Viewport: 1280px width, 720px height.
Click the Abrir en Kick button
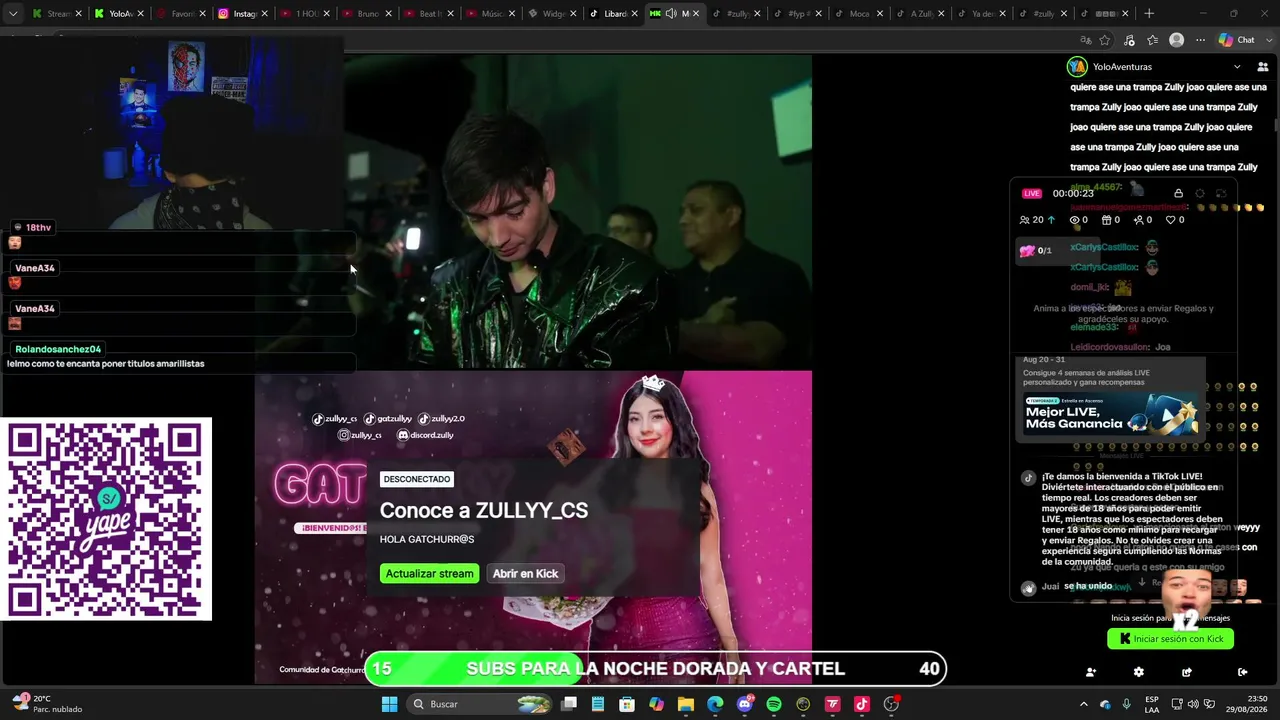pyautogui.click(x=525, y=573)
